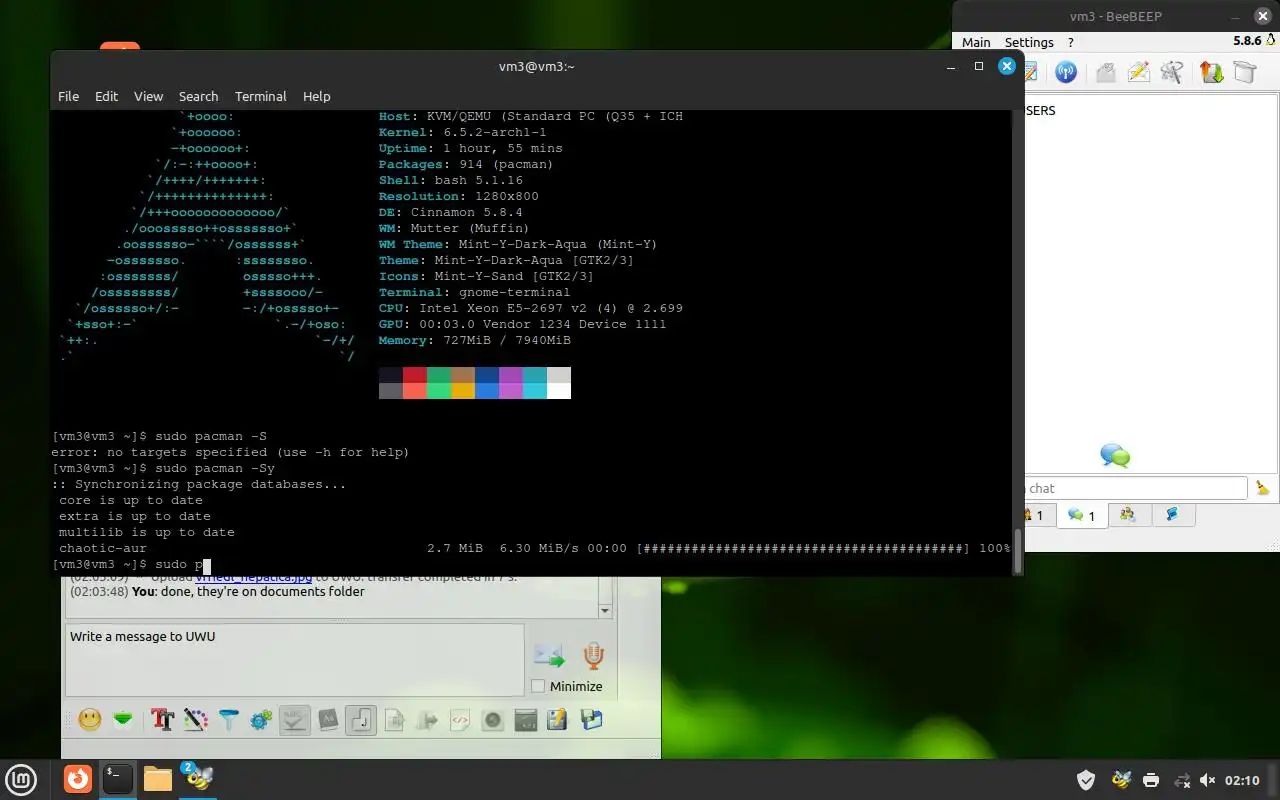
Task: Open the terminal File menu
Action: (68, 96)
